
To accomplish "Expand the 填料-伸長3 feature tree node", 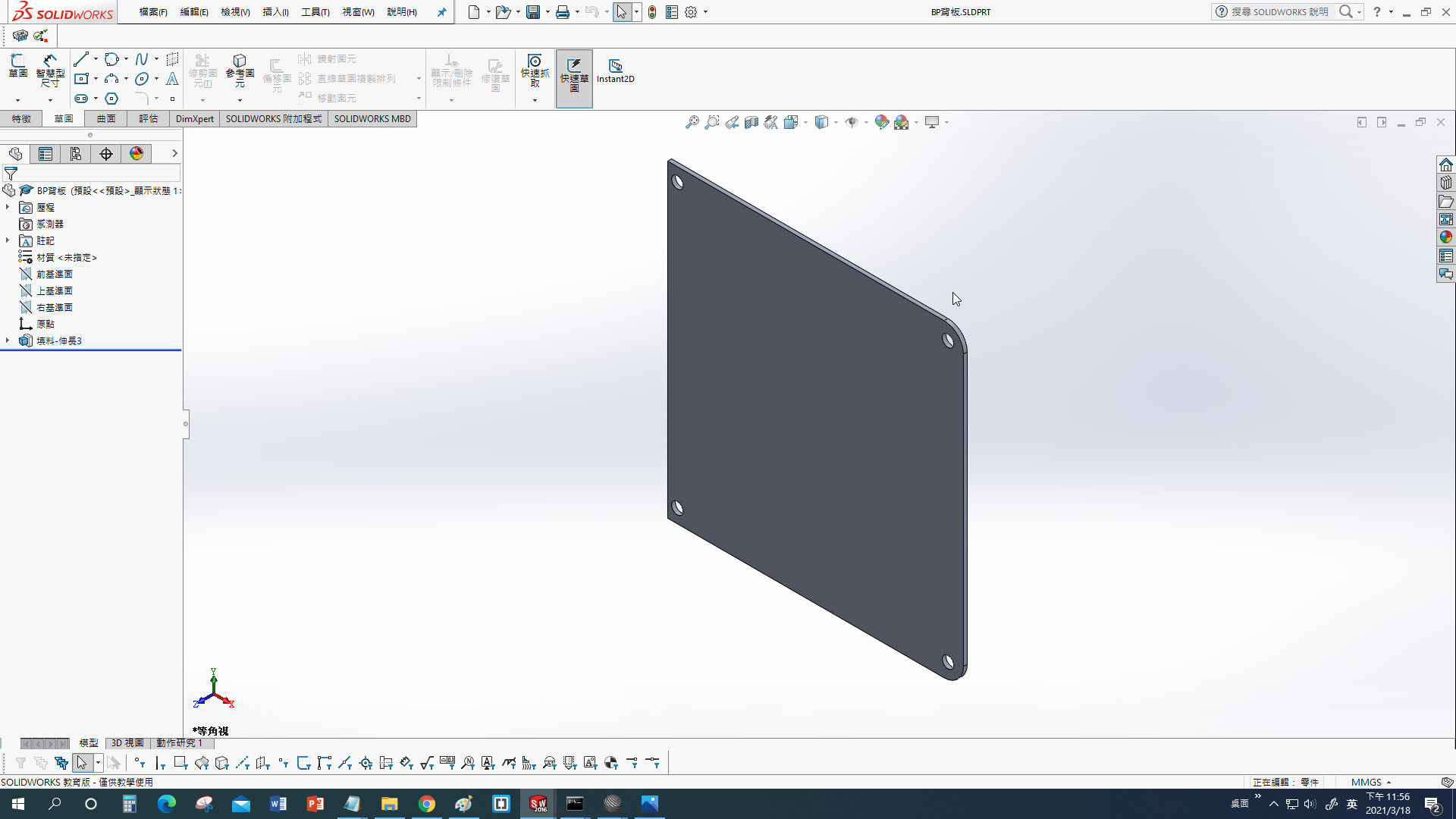I will 8,340.
